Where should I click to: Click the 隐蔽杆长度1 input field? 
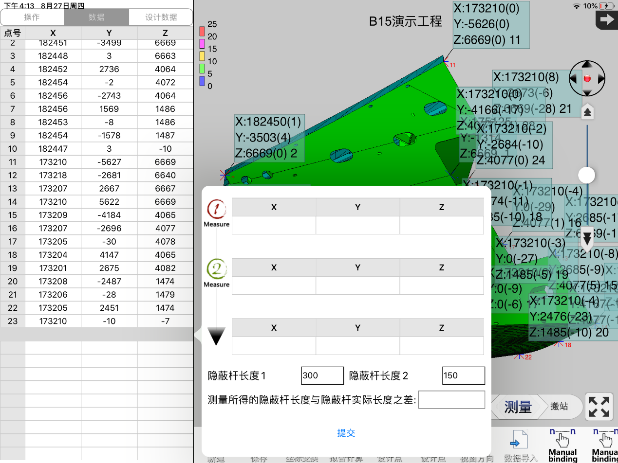click(x=322, y=375)
